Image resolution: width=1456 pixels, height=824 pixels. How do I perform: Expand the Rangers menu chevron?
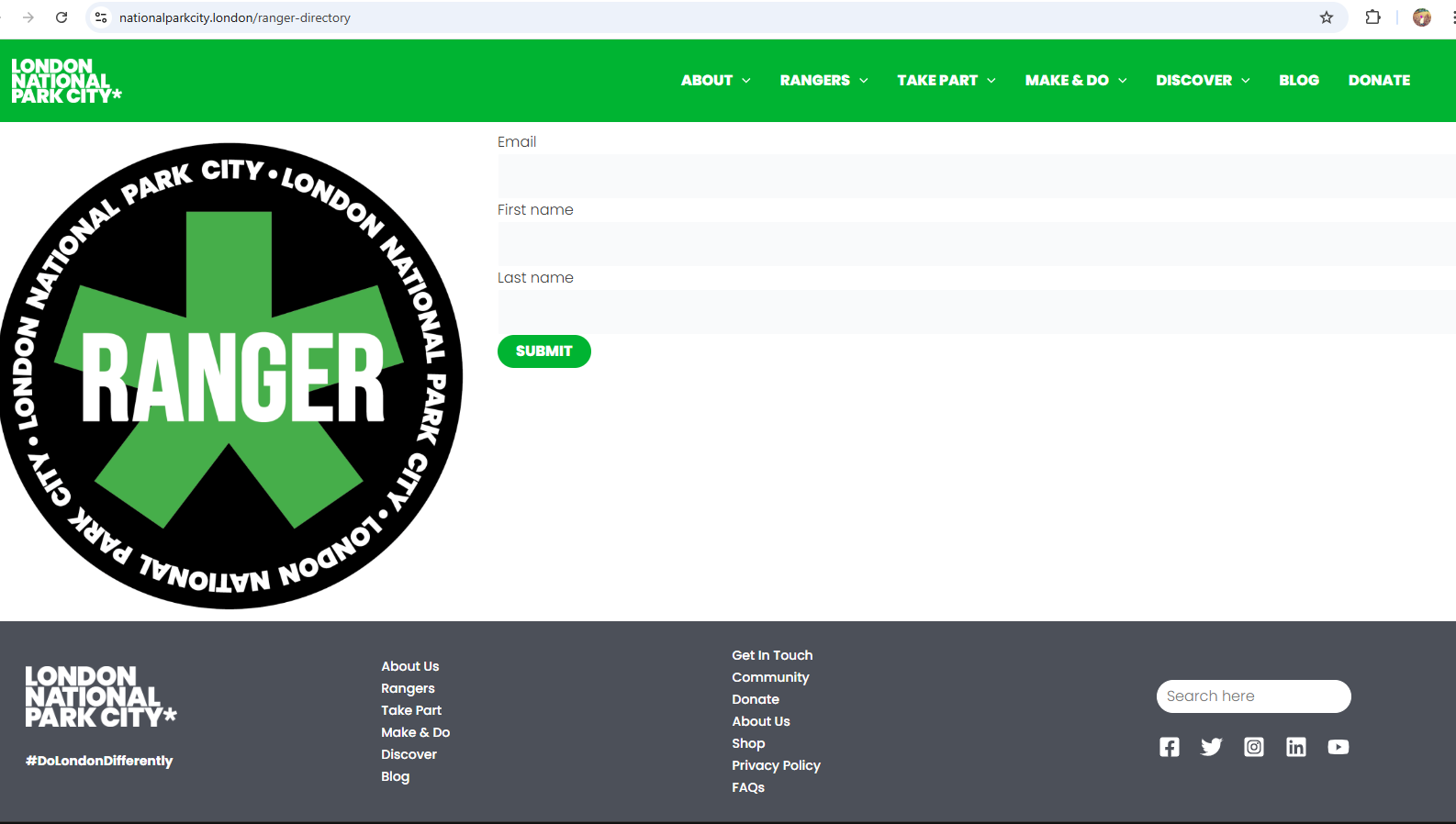coord(864,81)
